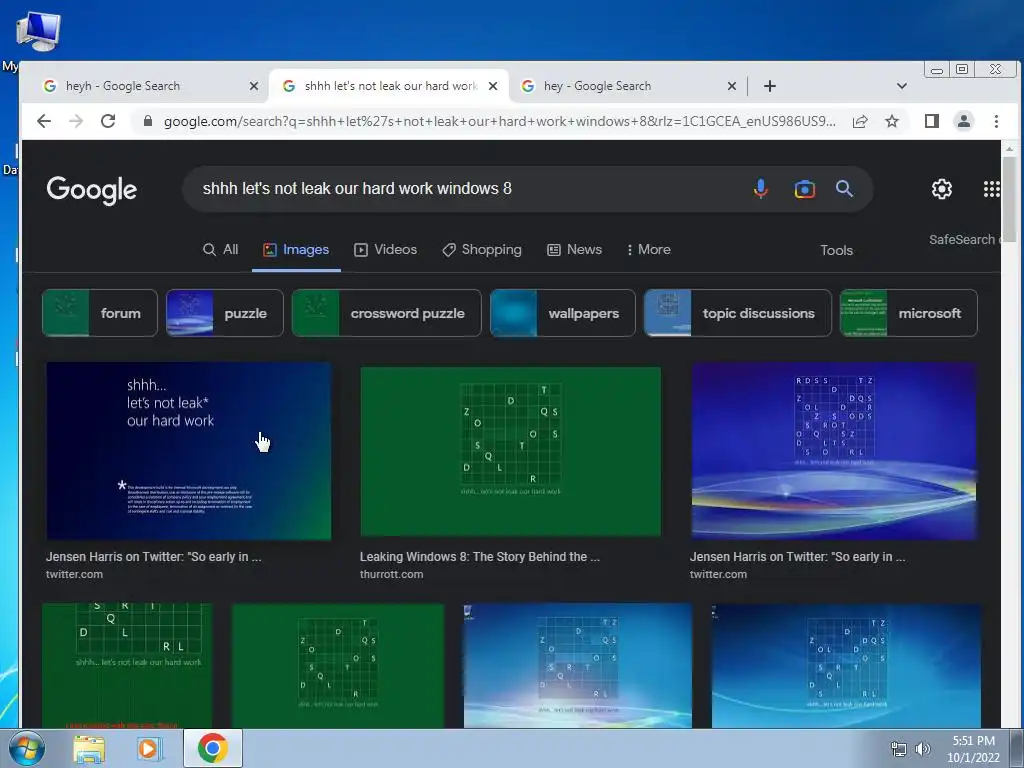Switch to News results
Viewport: 1024px width, 768px height.
(x=575, y=249)
